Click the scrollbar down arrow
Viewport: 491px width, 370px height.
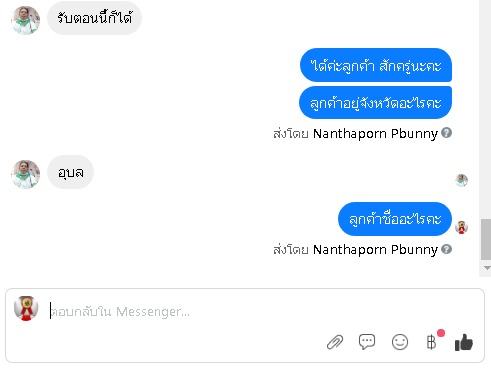click(x=487, y=268)
